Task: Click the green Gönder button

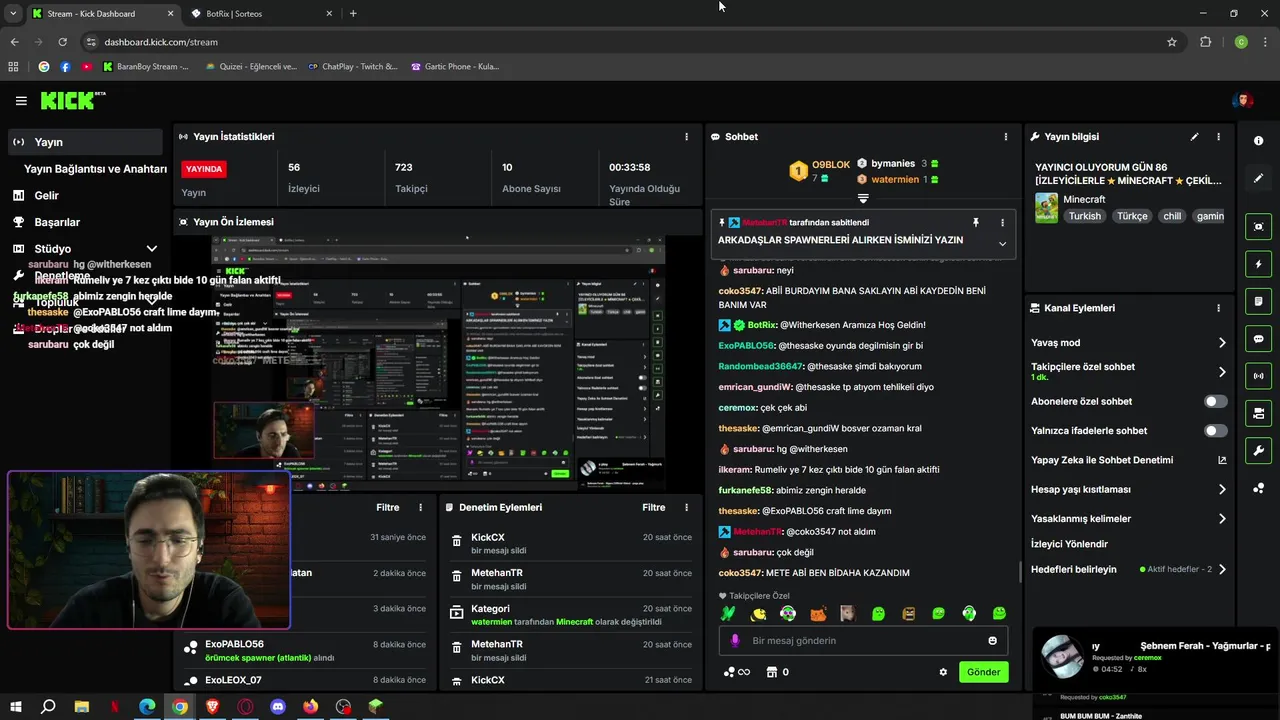Action: click(x=983, y=672)
